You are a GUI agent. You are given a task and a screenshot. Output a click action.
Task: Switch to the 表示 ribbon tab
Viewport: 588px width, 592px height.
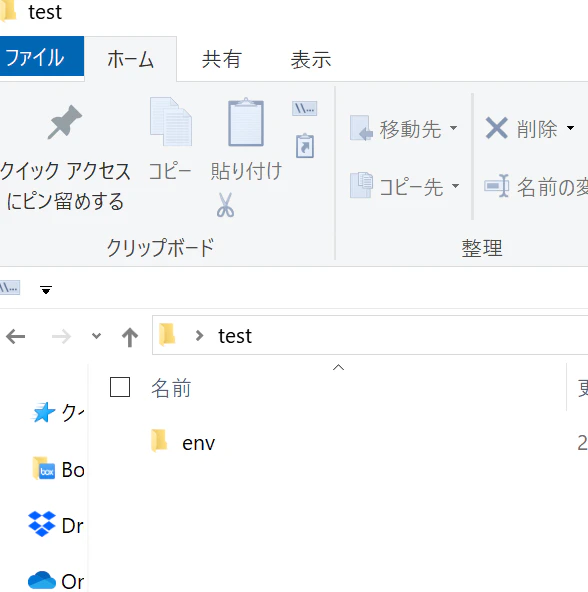coord(311,59)
